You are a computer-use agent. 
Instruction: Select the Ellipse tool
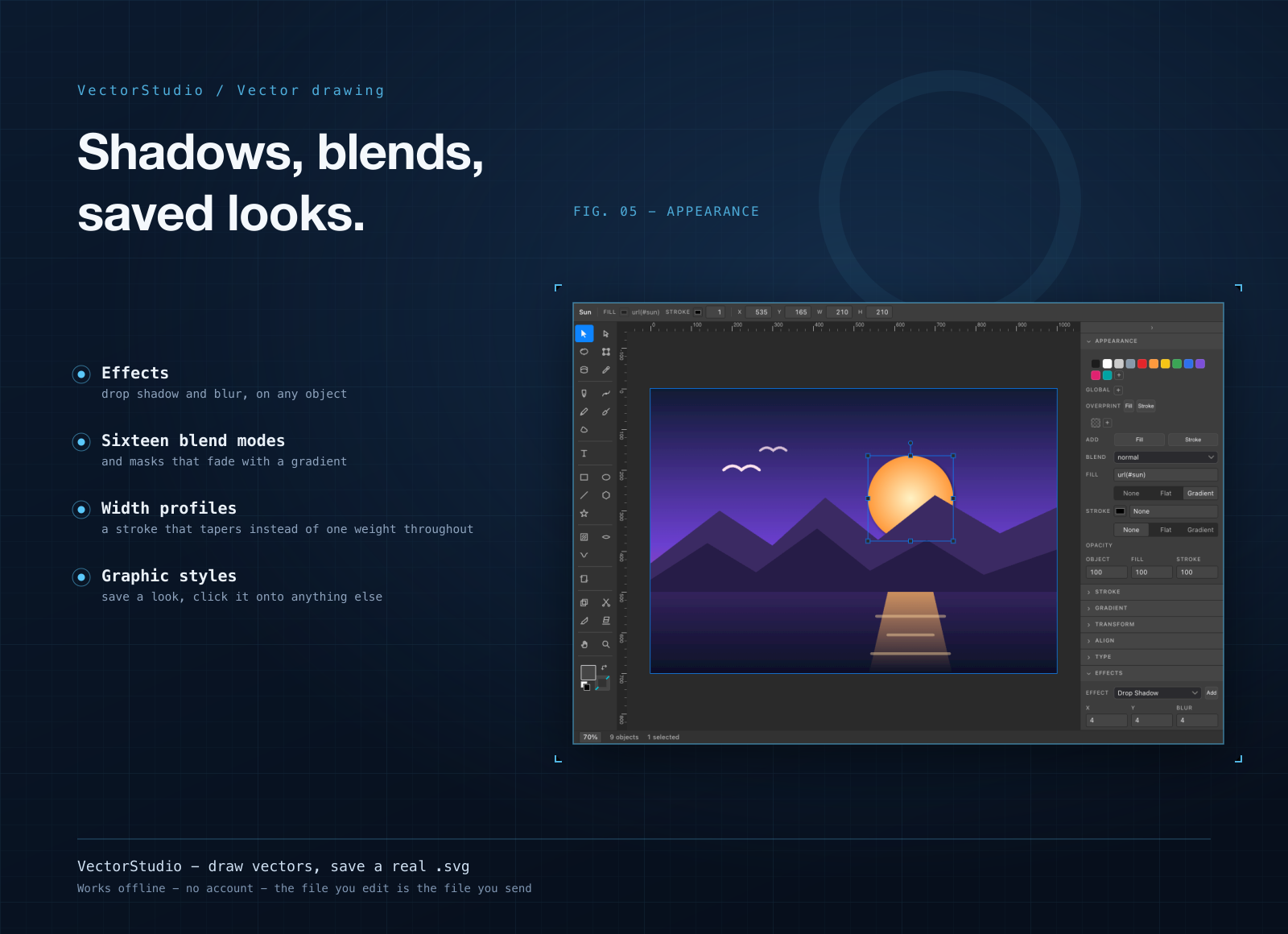606,477
